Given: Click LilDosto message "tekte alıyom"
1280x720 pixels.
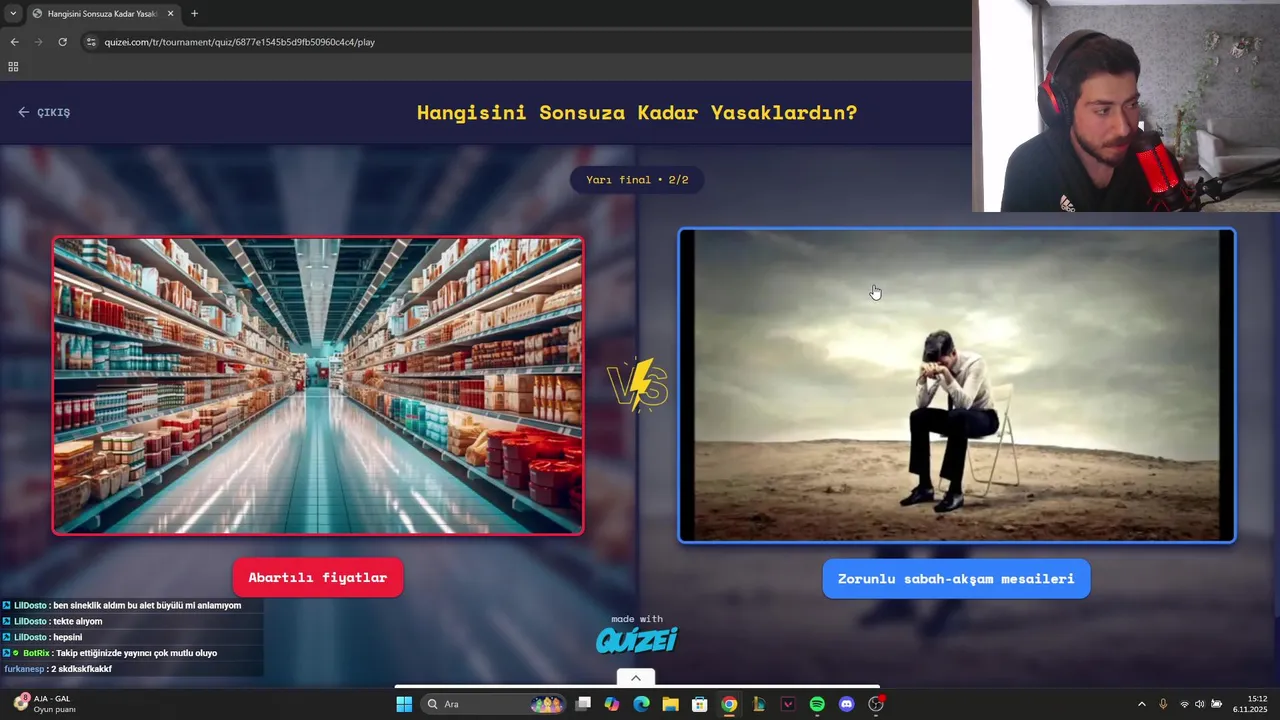Looking at the screenshot, I should click(x=52, y=621).
